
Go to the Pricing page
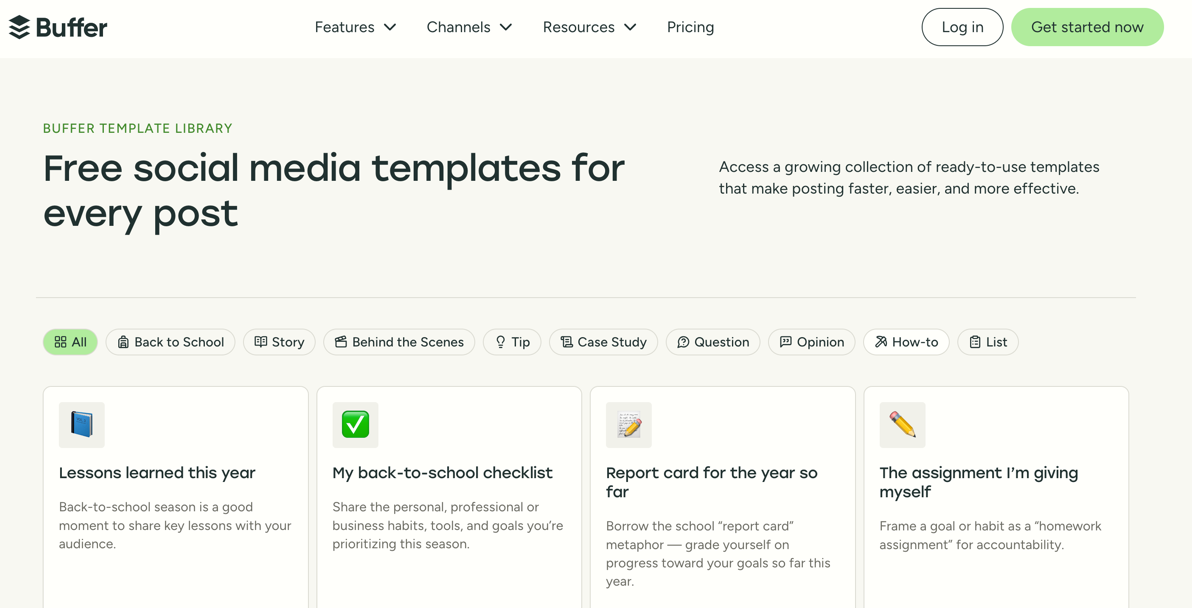pos(690,27)
